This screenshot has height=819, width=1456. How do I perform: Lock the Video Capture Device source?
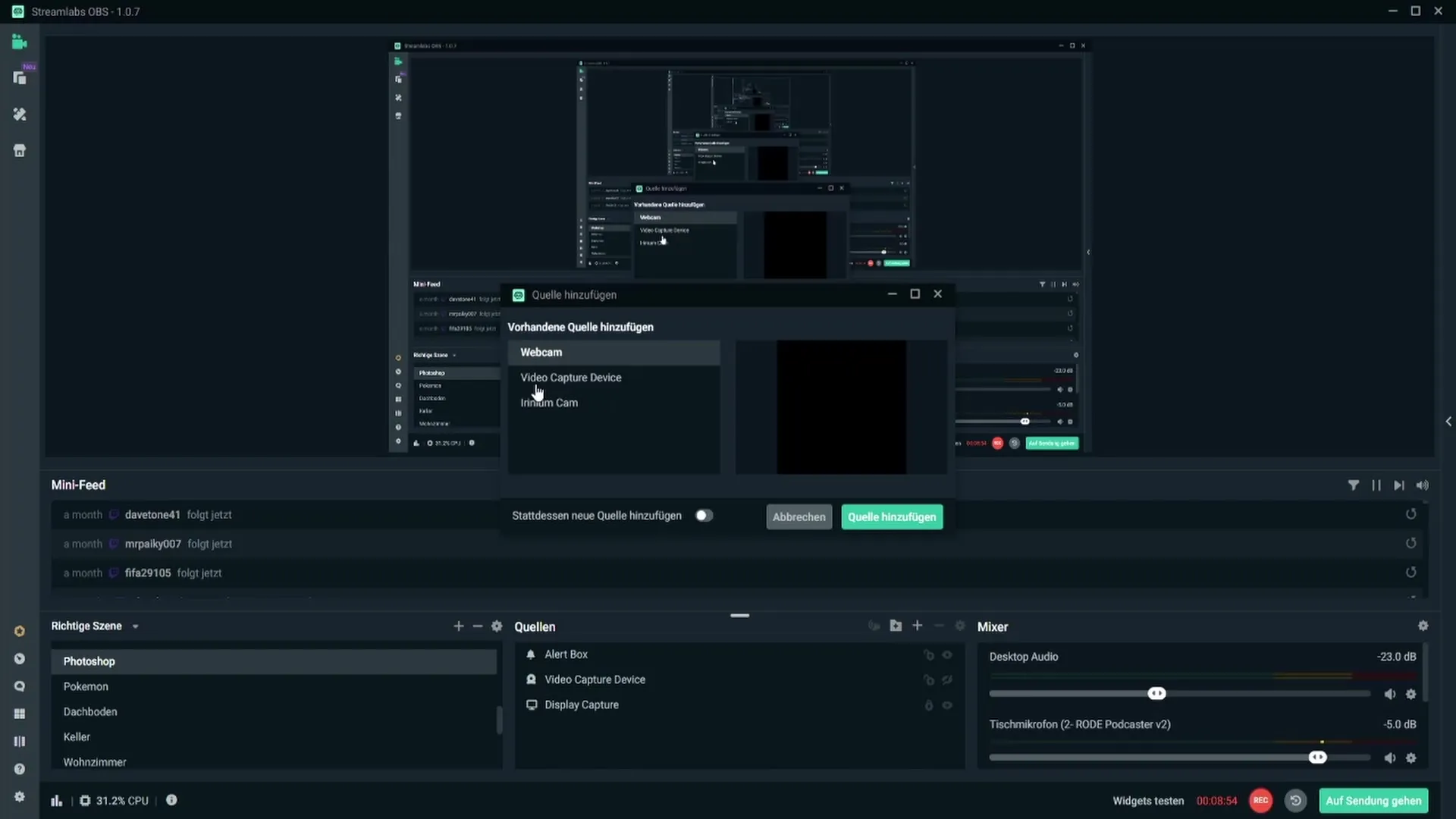click(x=928, y=680)
